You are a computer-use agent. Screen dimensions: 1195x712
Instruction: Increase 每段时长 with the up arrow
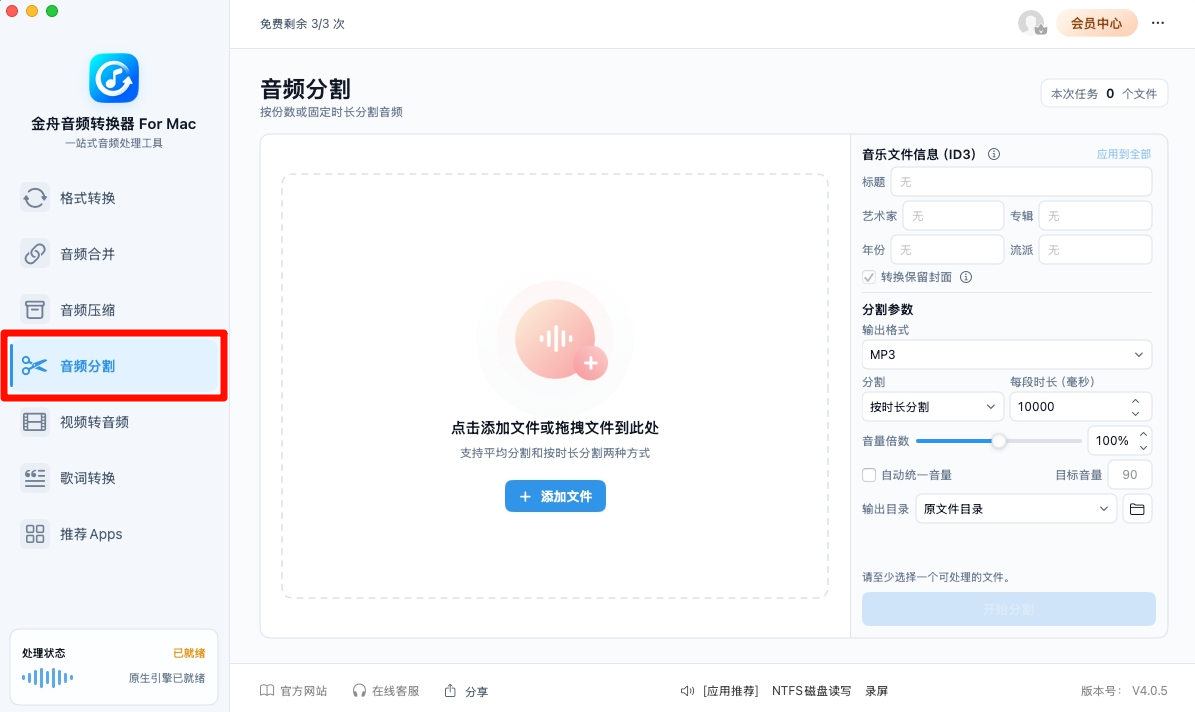click(x=1136, y=400)
